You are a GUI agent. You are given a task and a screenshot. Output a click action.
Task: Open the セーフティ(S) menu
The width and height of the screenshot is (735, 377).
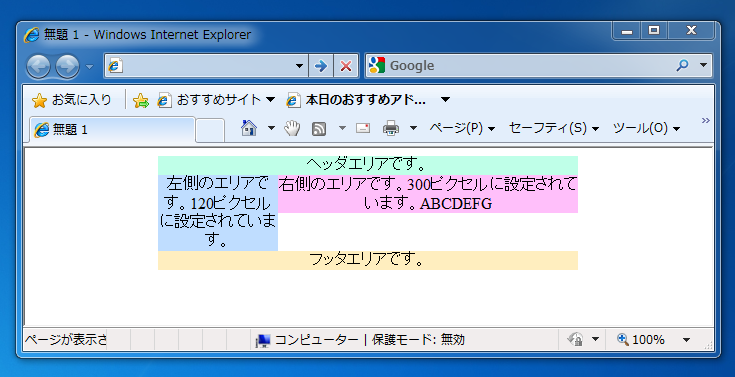pos(554,128)
